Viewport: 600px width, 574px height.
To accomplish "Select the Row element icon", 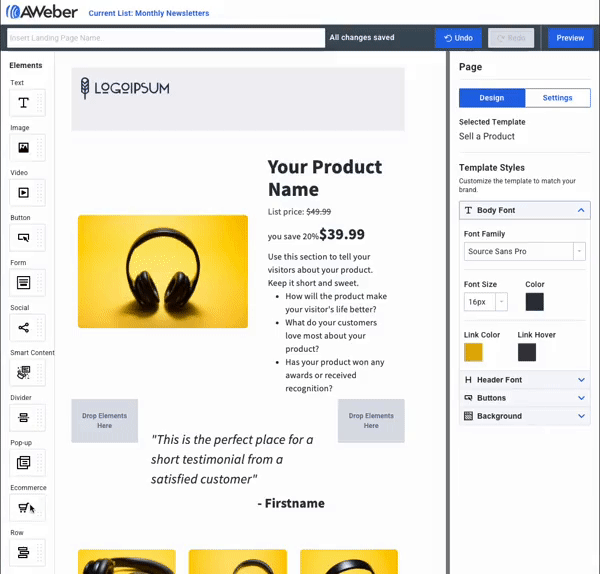I will pyautogui.click(x=24, y=551).
